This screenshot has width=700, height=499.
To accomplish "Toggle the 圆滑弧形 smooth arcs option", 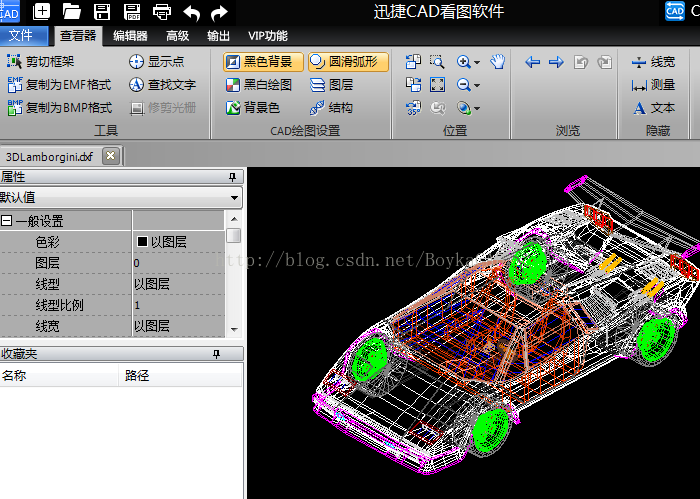I will (x=348, y=62).
